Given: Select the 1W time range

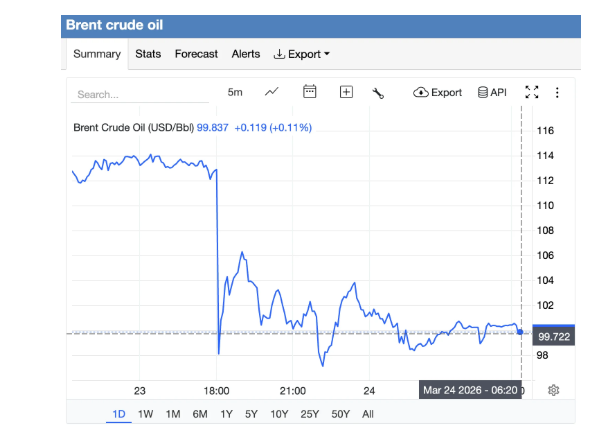Looking at the screenshot, I should coord(146,414).
